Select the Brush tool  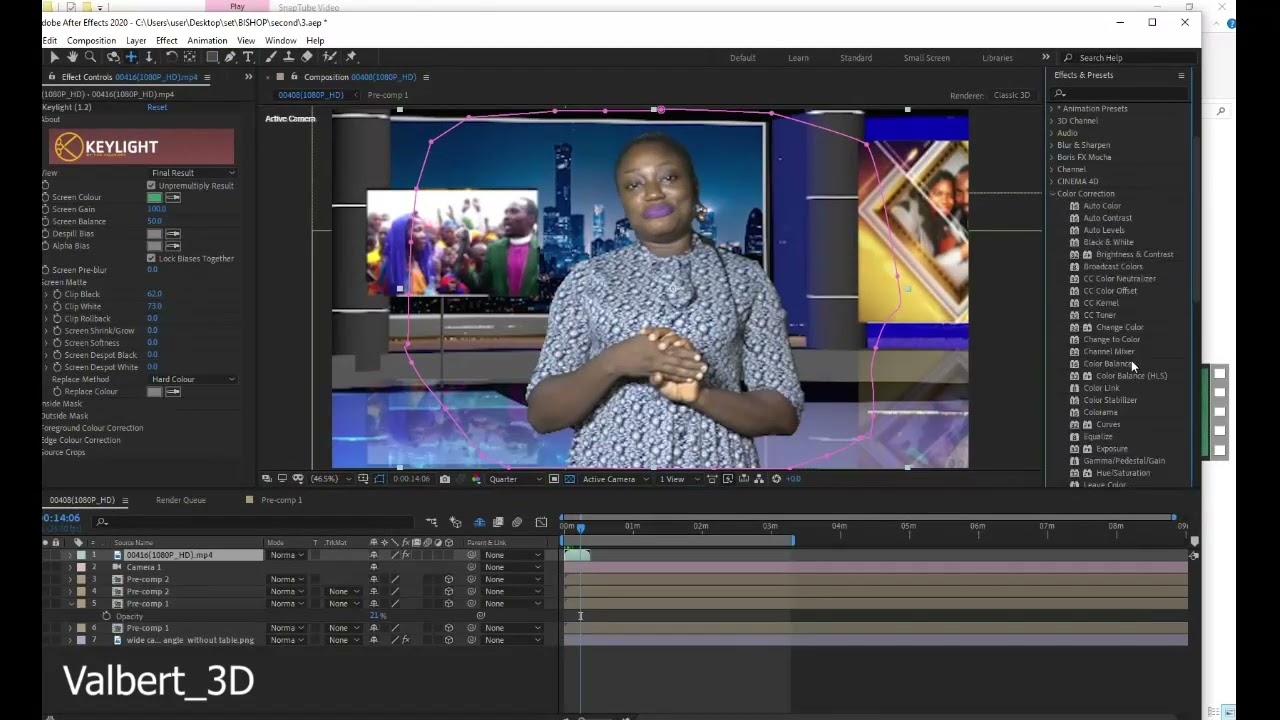[x=271, y=57]
